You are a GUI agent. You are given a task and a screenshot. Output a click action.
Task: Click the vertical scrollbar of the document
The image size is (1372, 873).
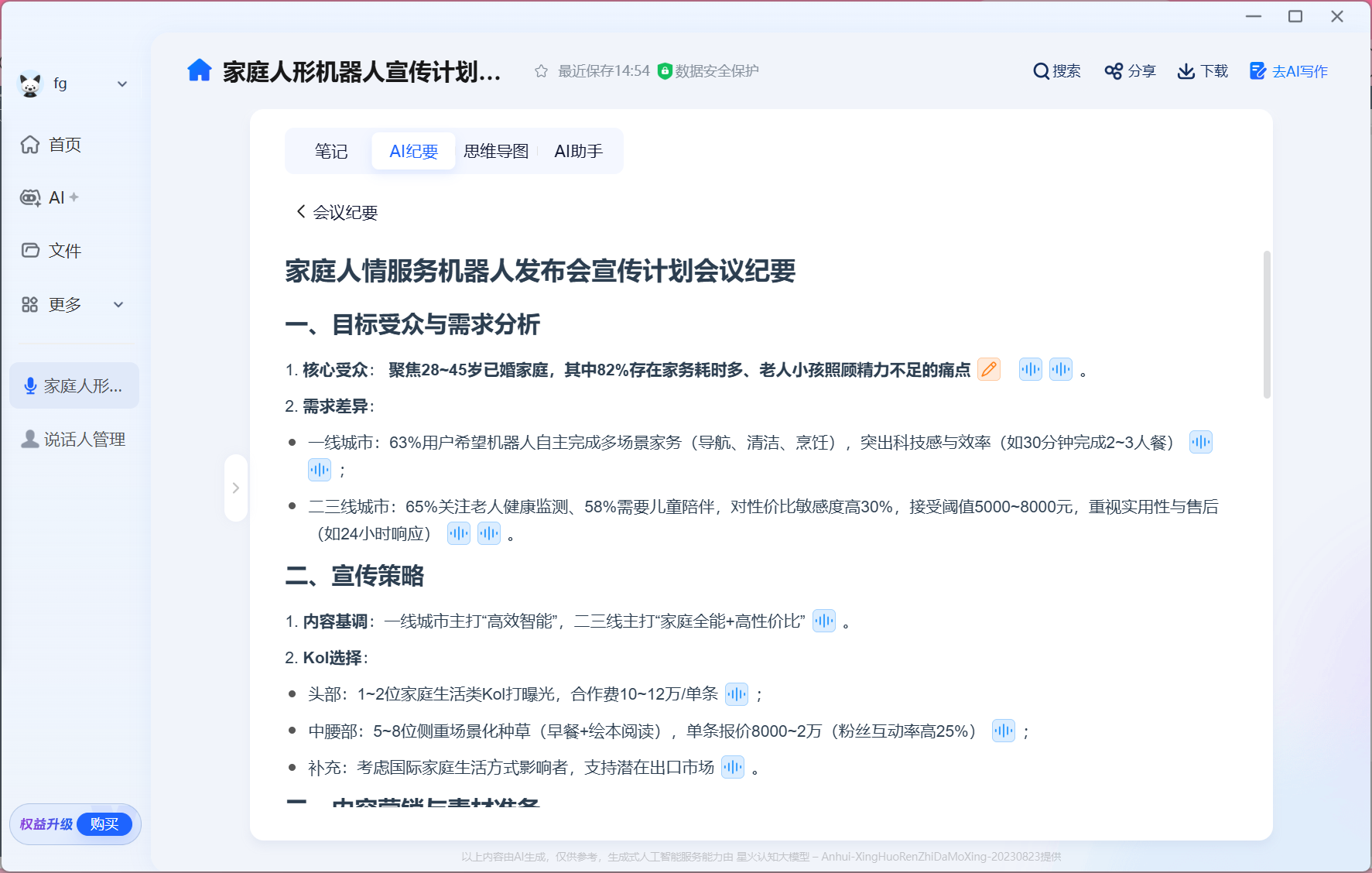tap(1267, 325)
